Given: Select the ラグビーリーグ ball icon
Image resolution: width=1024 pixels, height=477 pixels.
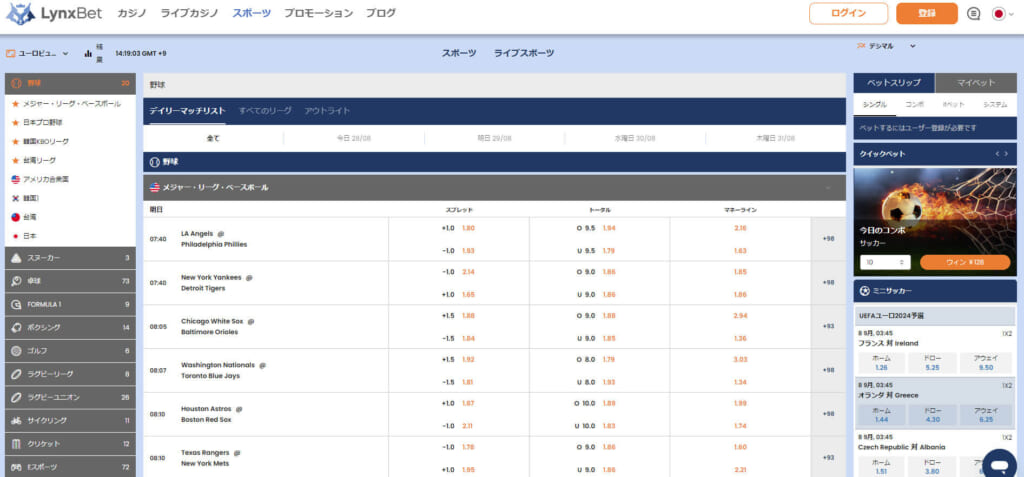Looking at the screenshot, I should coord(16,374).
